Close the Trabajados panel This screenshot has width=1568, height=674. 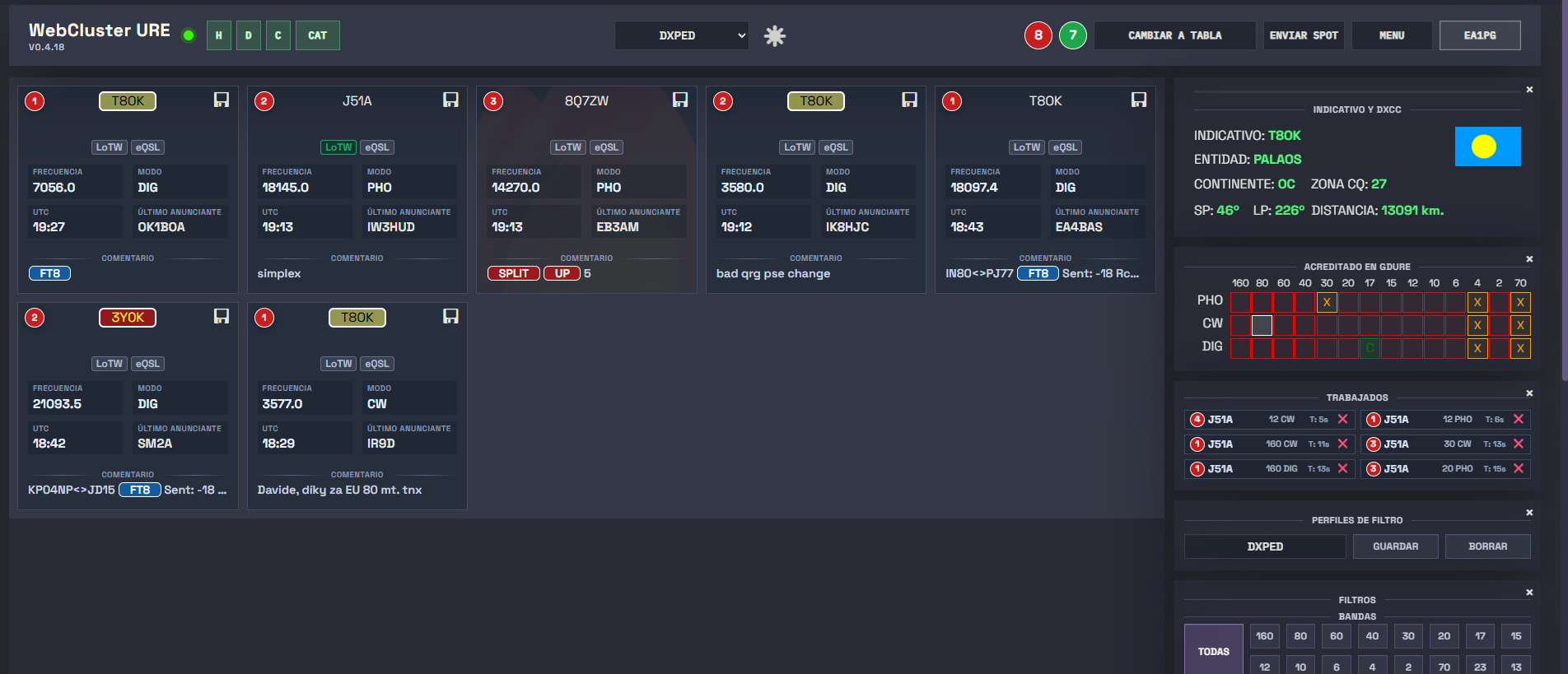click(1529, 393)
